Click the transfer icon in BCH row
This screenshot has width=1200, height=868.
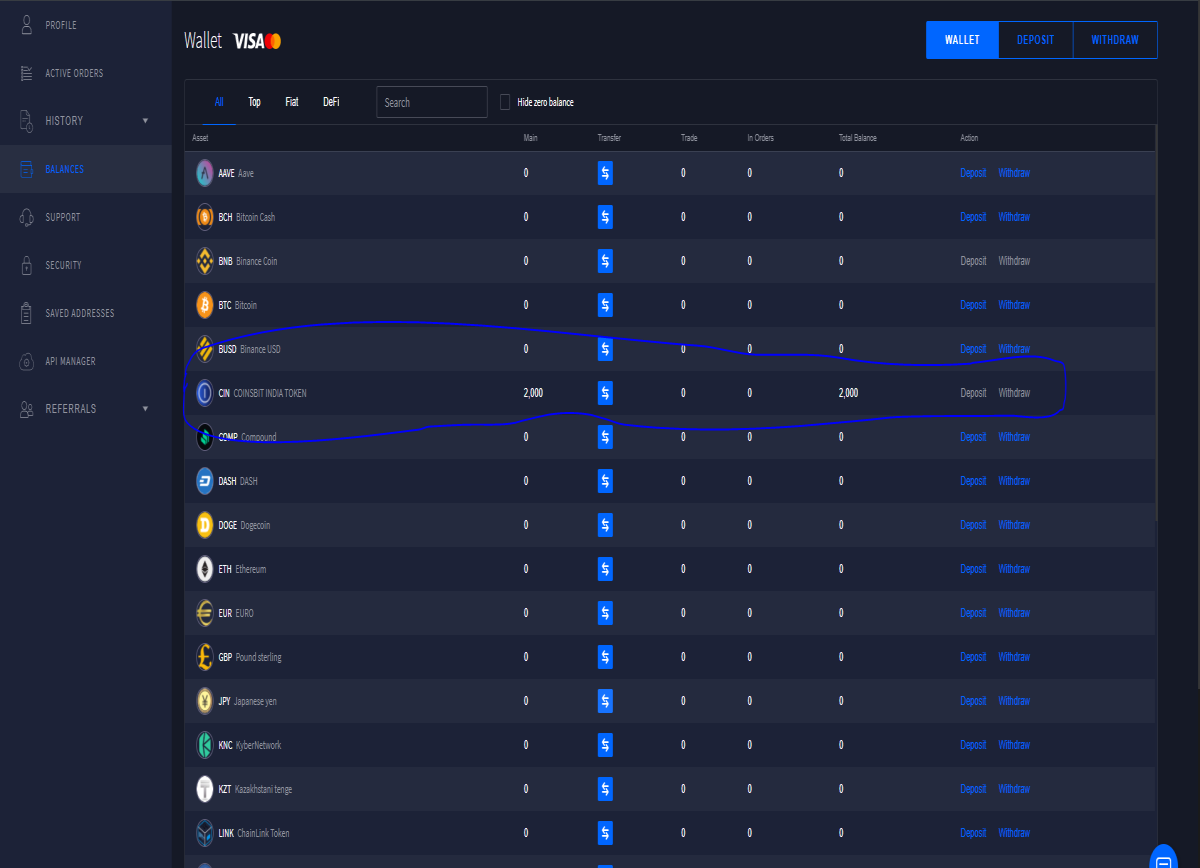[x=605, y=217]
